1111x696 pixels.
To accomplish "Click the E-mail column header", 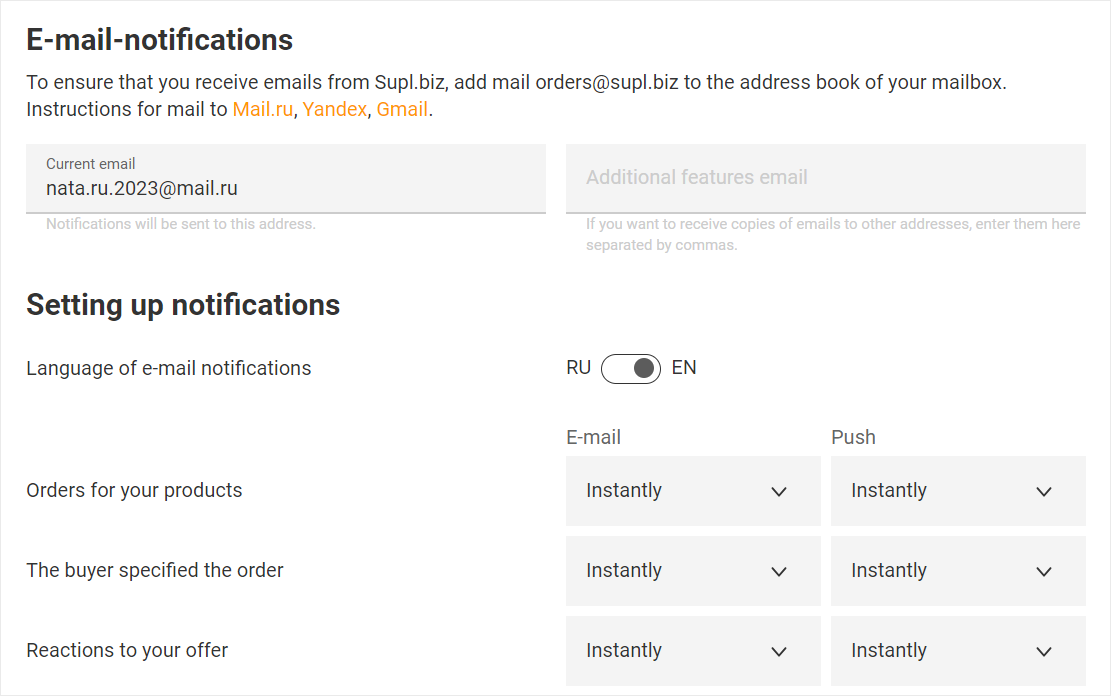I will (x=593, y=437).
